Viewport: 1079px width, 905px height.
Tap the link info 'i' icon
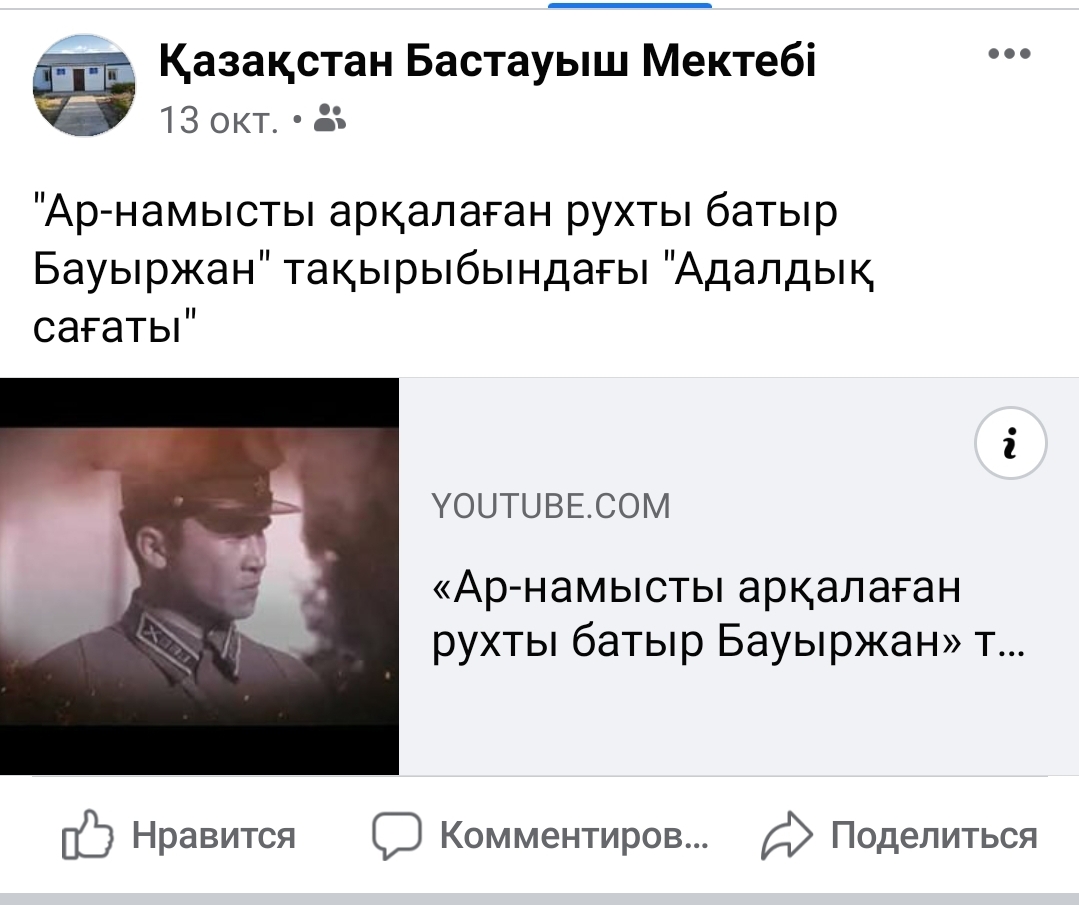point(1010,443)
